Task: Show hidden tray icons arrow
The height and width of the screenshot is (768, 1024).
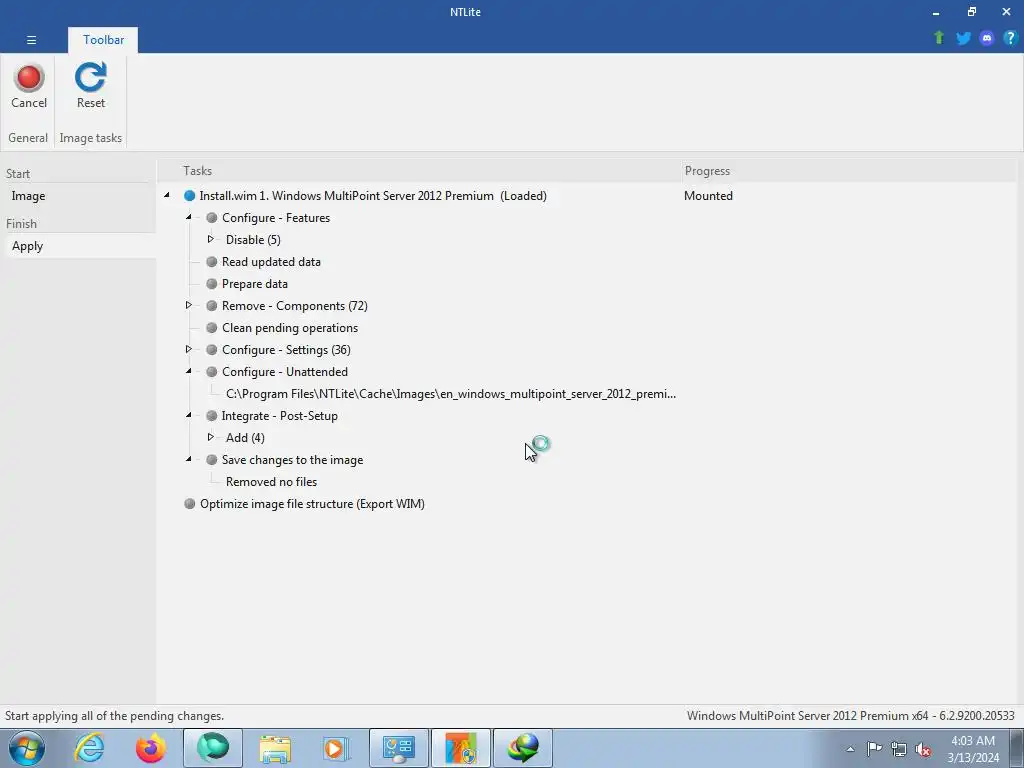Action: (x=850, y=749)
